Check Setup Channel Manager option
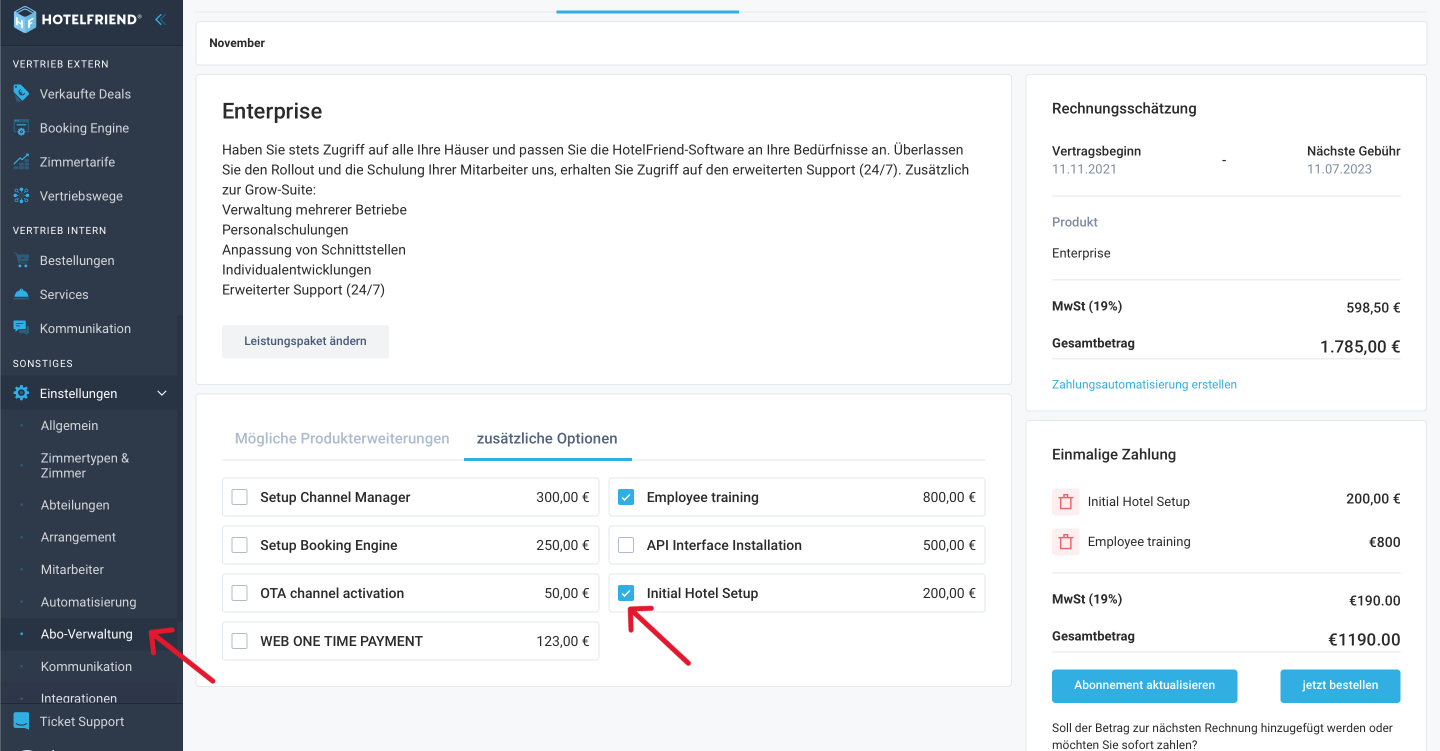This screenshot has width=1440, height=751. [x=239, y=497]
